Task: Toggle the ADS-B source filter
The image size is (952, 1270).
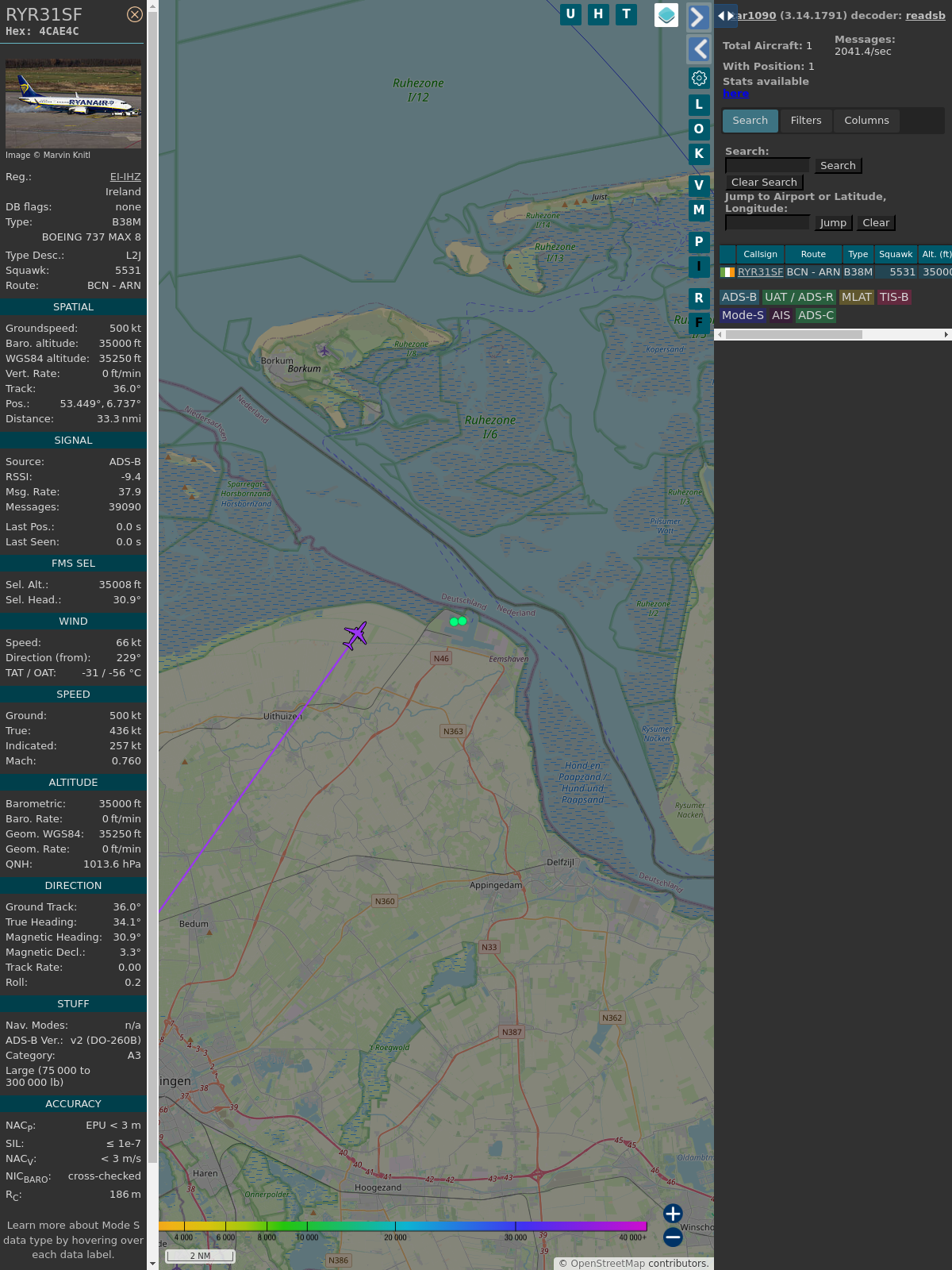Action: pos(739,297)
